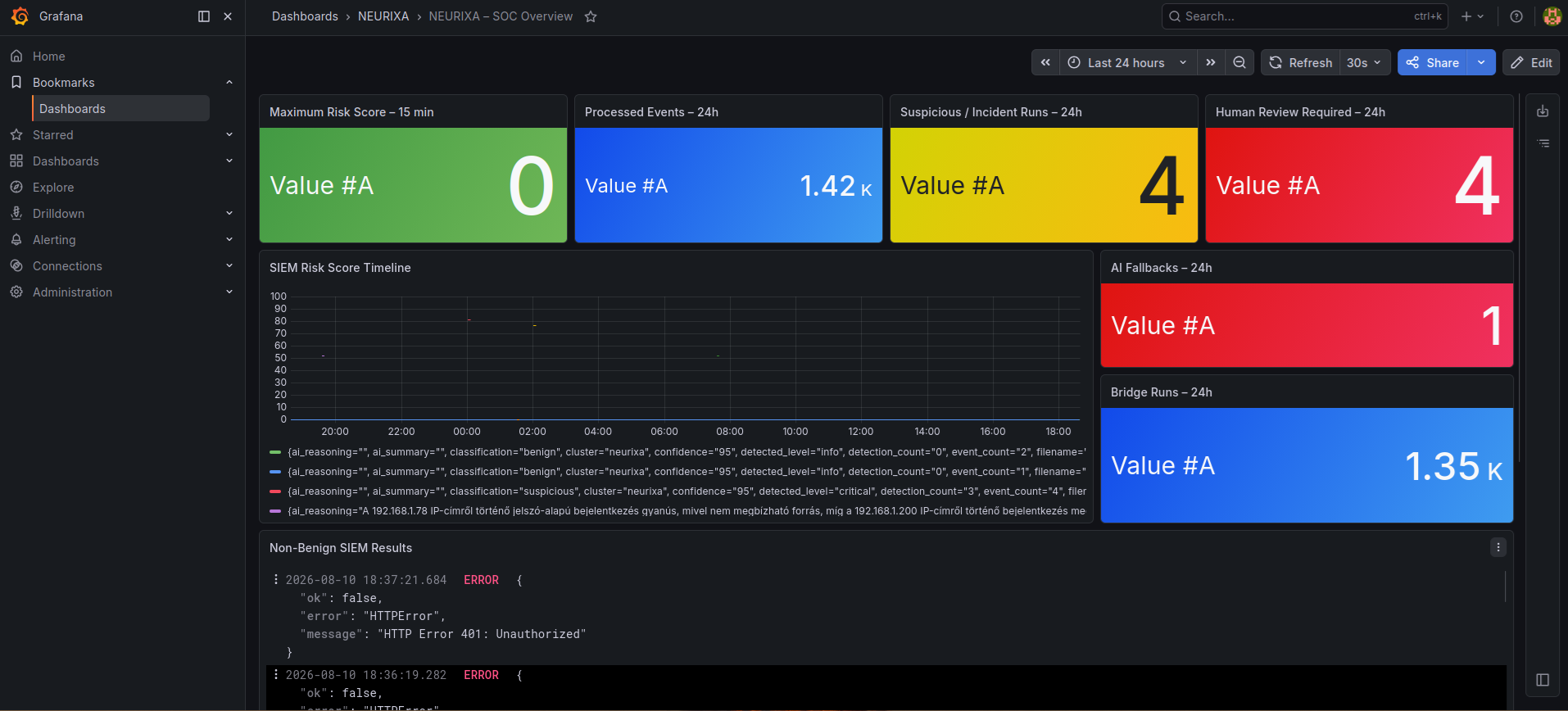This screenshot has width=1568, height=711.
Task: Click the export icon on right rail
Action: click(x=1543, y=111)
